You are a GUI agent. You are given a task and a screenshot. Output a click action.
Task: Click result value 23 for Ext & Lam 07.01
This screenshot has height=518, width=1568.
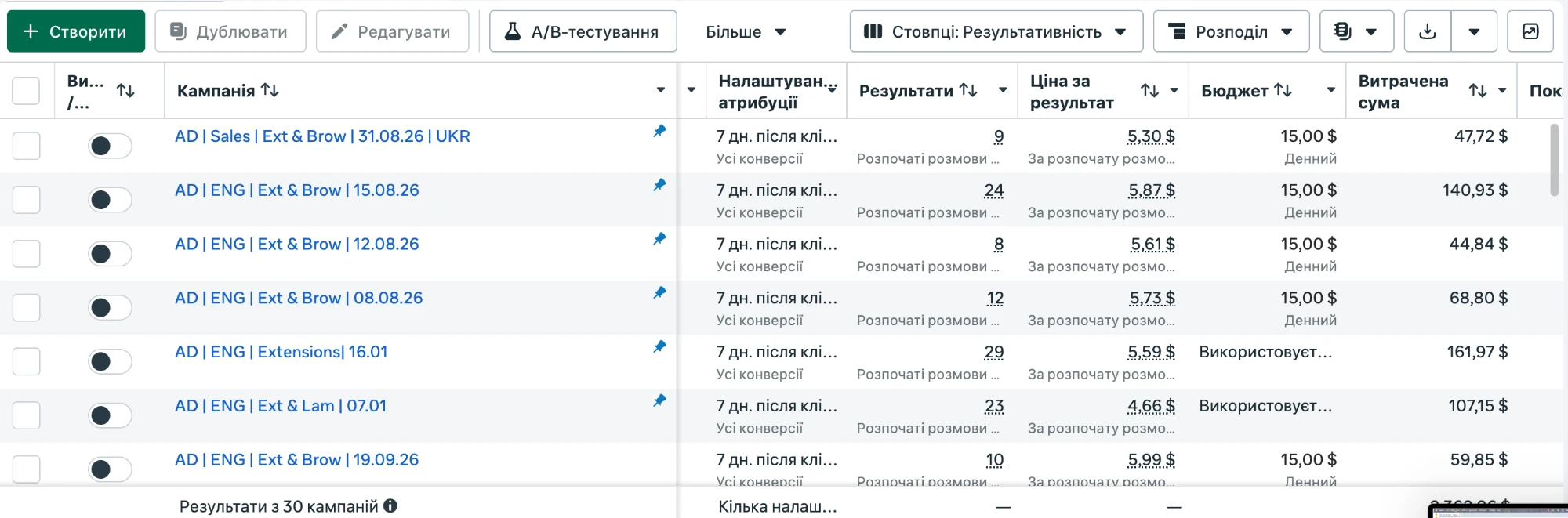[x=994, y=406]
